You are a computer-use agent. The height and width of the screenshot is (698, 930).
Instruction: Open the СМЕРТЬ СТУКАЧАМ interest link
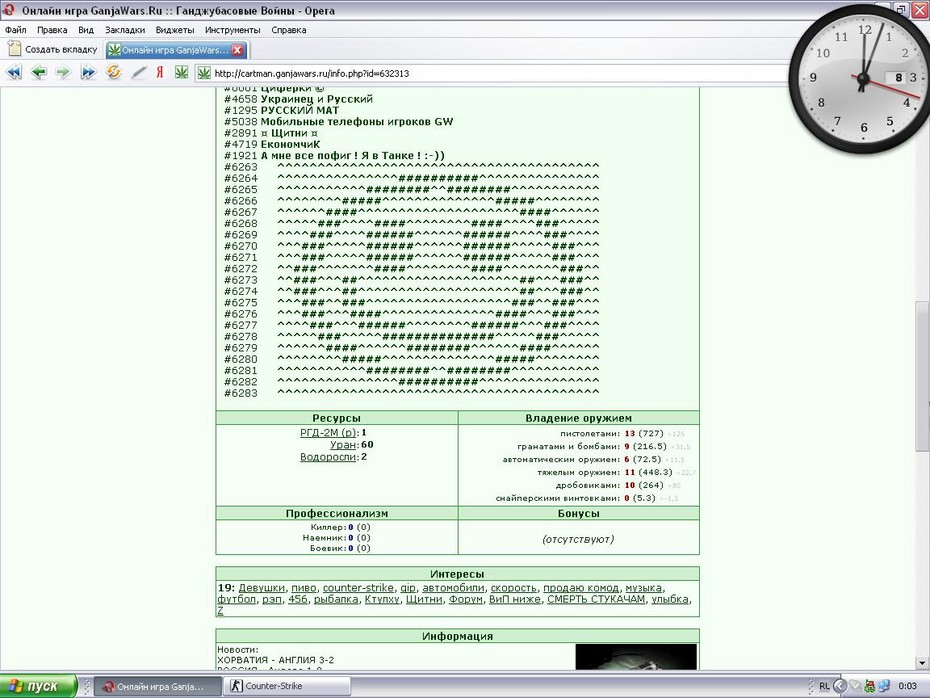[x=596, y=599]
